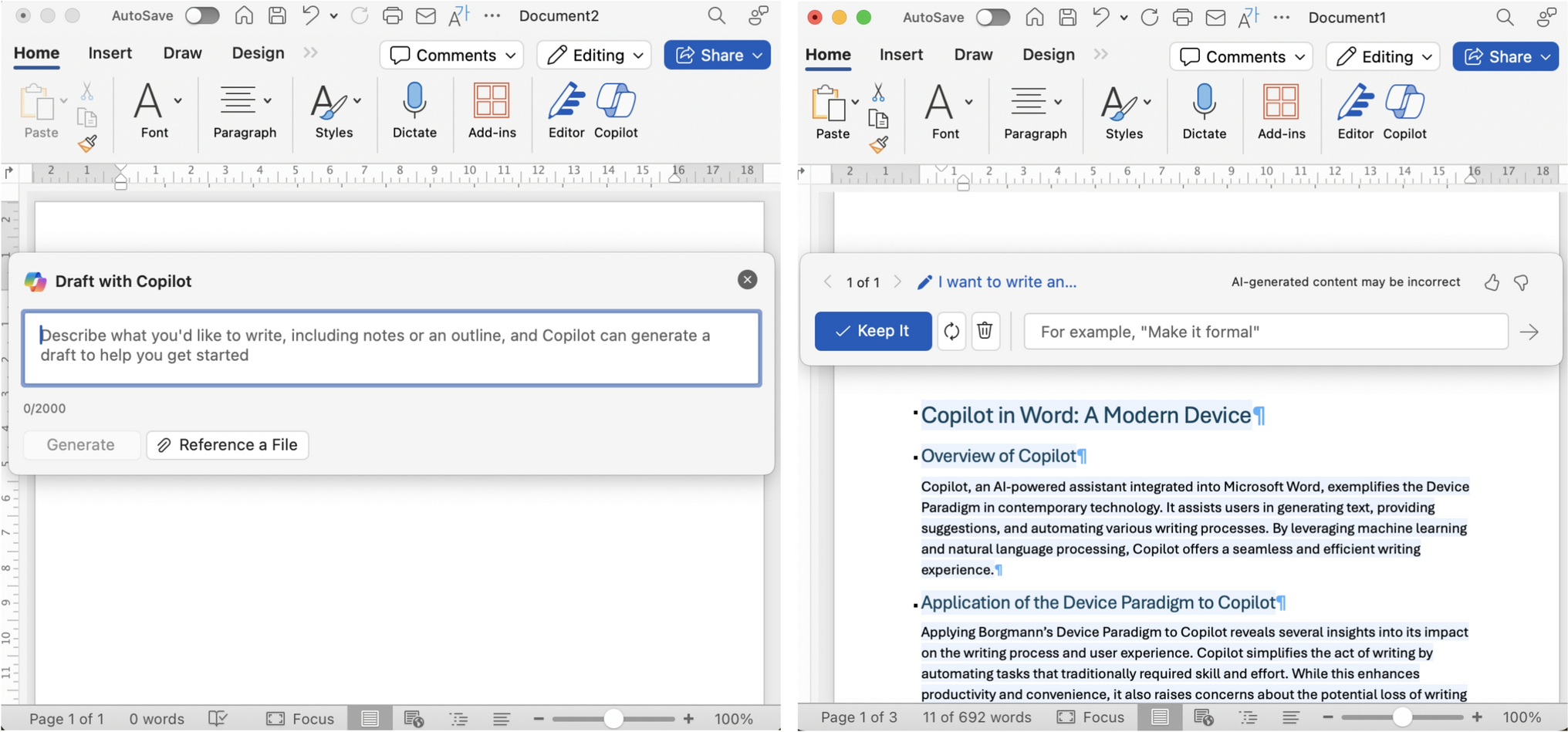Give thumbs down to generated content
Viewport: 1568px width, 732px height.
click(x=1522, y=282)
